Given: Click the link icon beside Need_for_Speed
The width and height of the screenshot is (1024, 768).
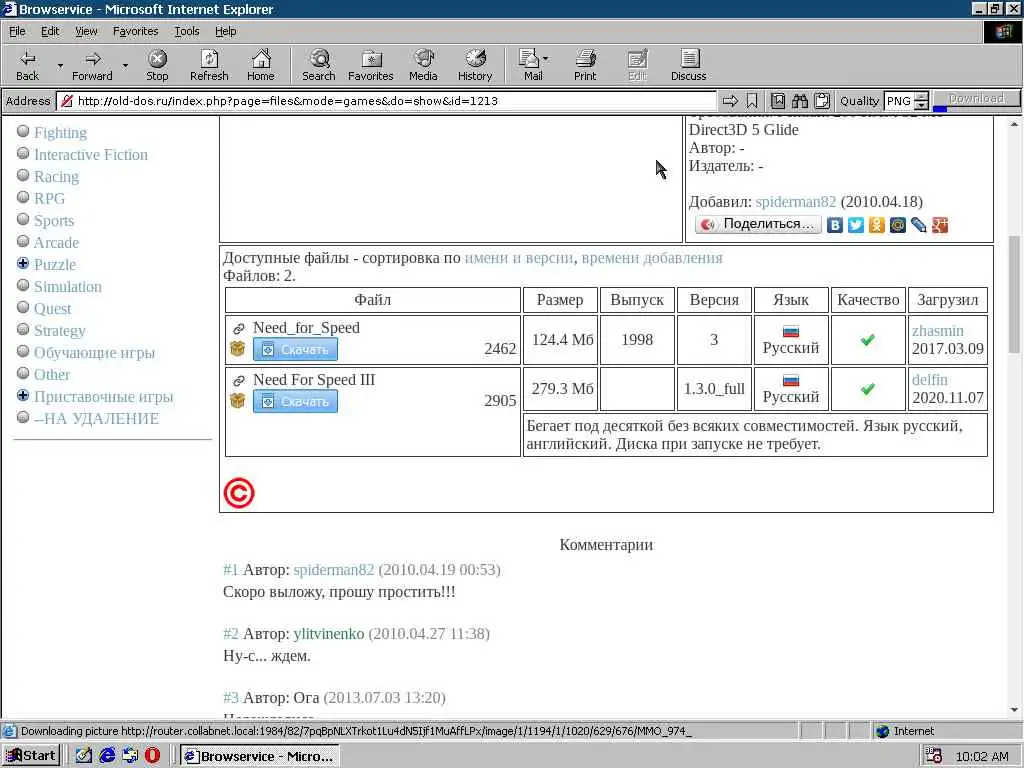Looking at the screenshot, I should (x=238, y=328).
